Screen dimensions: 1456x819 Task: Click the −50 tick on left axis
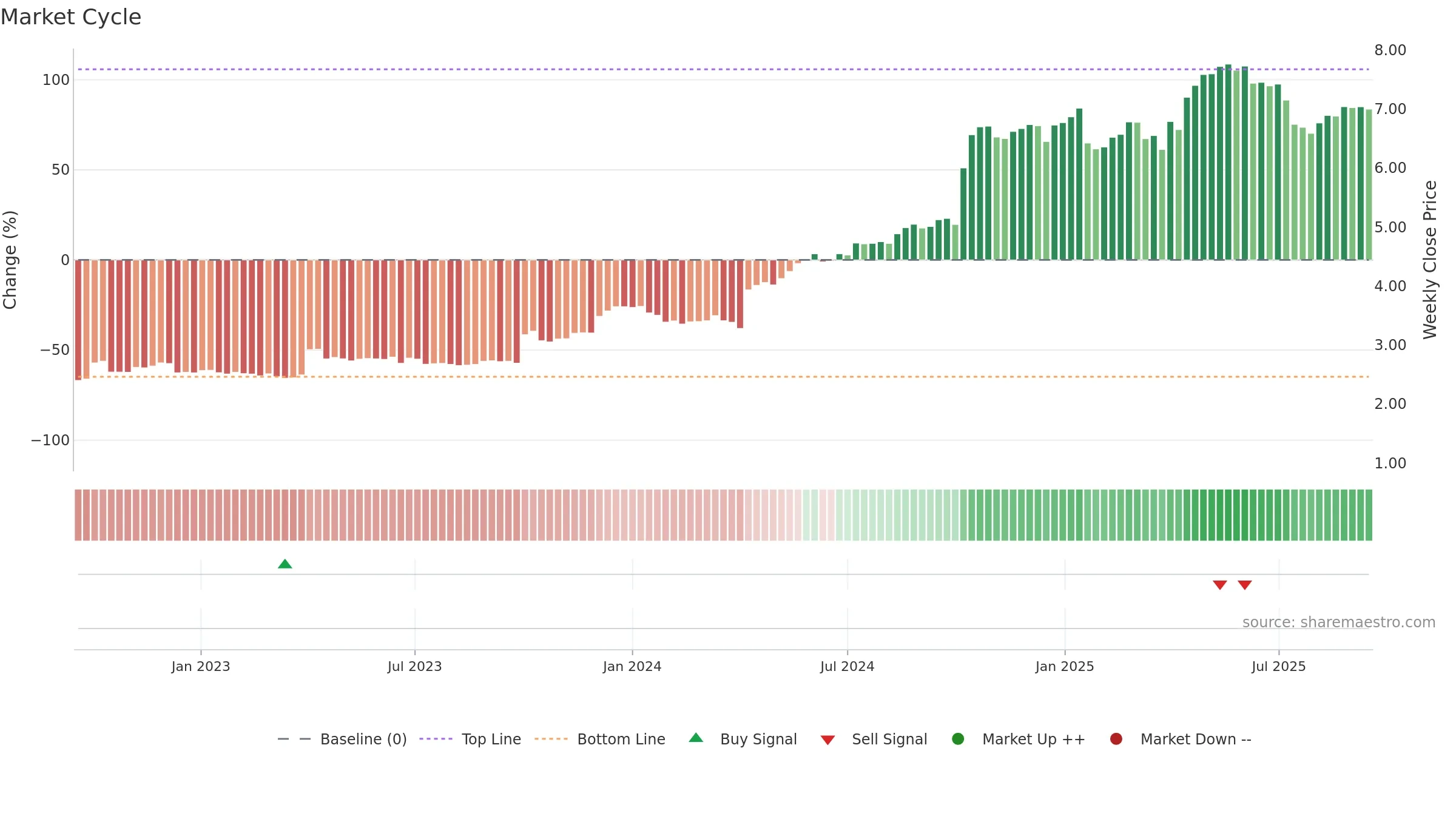click(55, 350)
